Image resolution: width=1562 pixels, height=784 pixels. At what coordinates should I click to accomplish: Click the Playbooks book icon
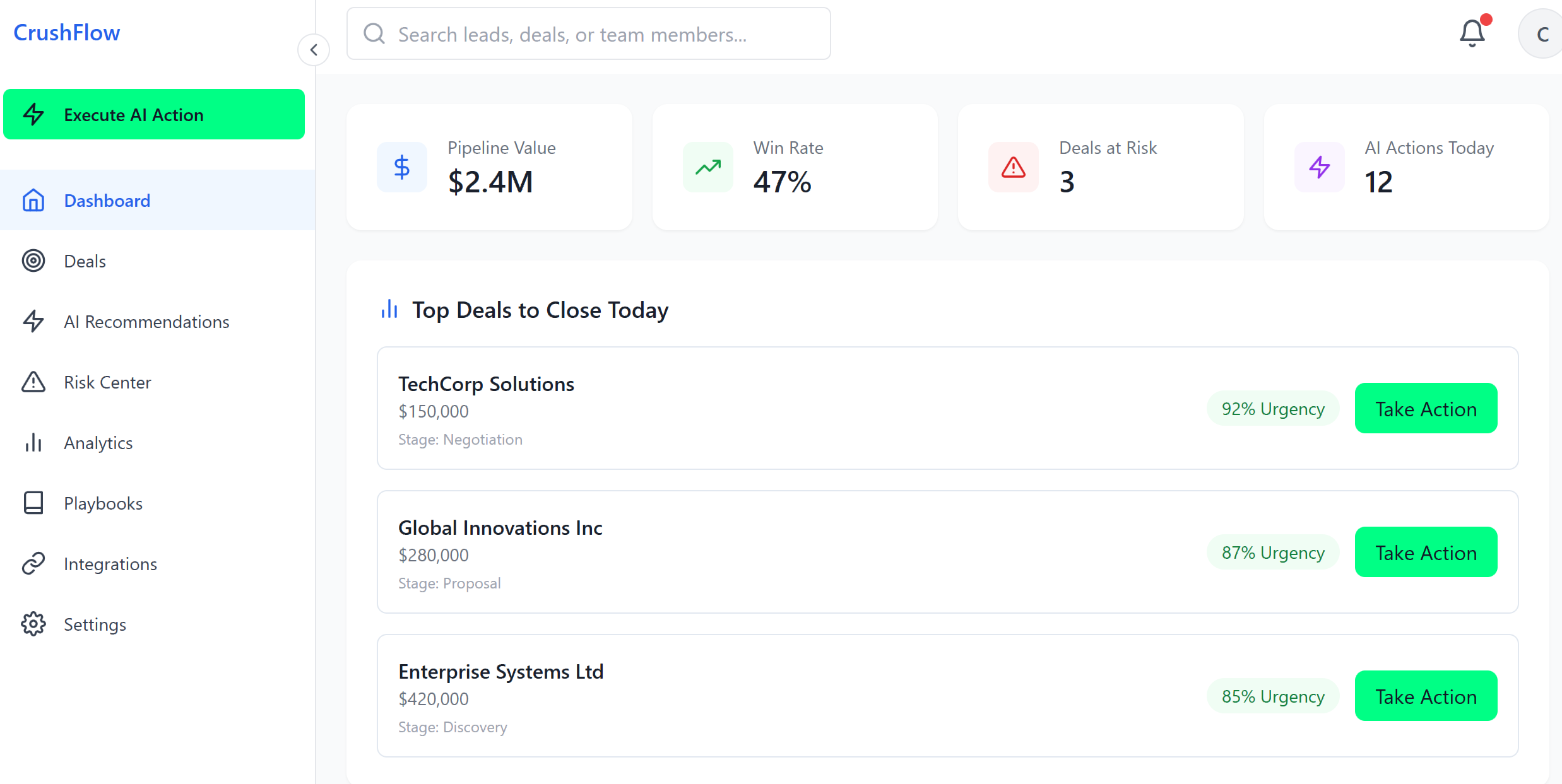click(x=33, y=503)
